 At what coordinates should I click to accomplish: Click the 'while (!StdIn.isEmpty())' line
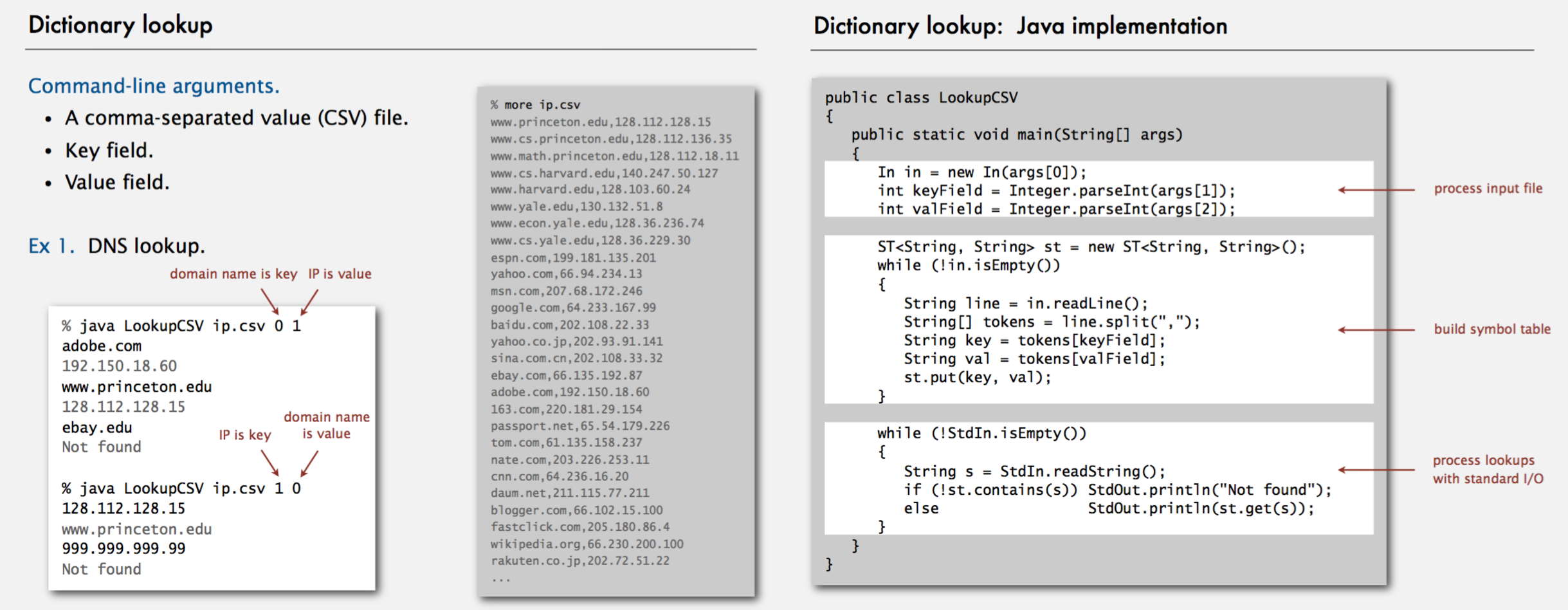pyautogui.click(x=982, y=434)
